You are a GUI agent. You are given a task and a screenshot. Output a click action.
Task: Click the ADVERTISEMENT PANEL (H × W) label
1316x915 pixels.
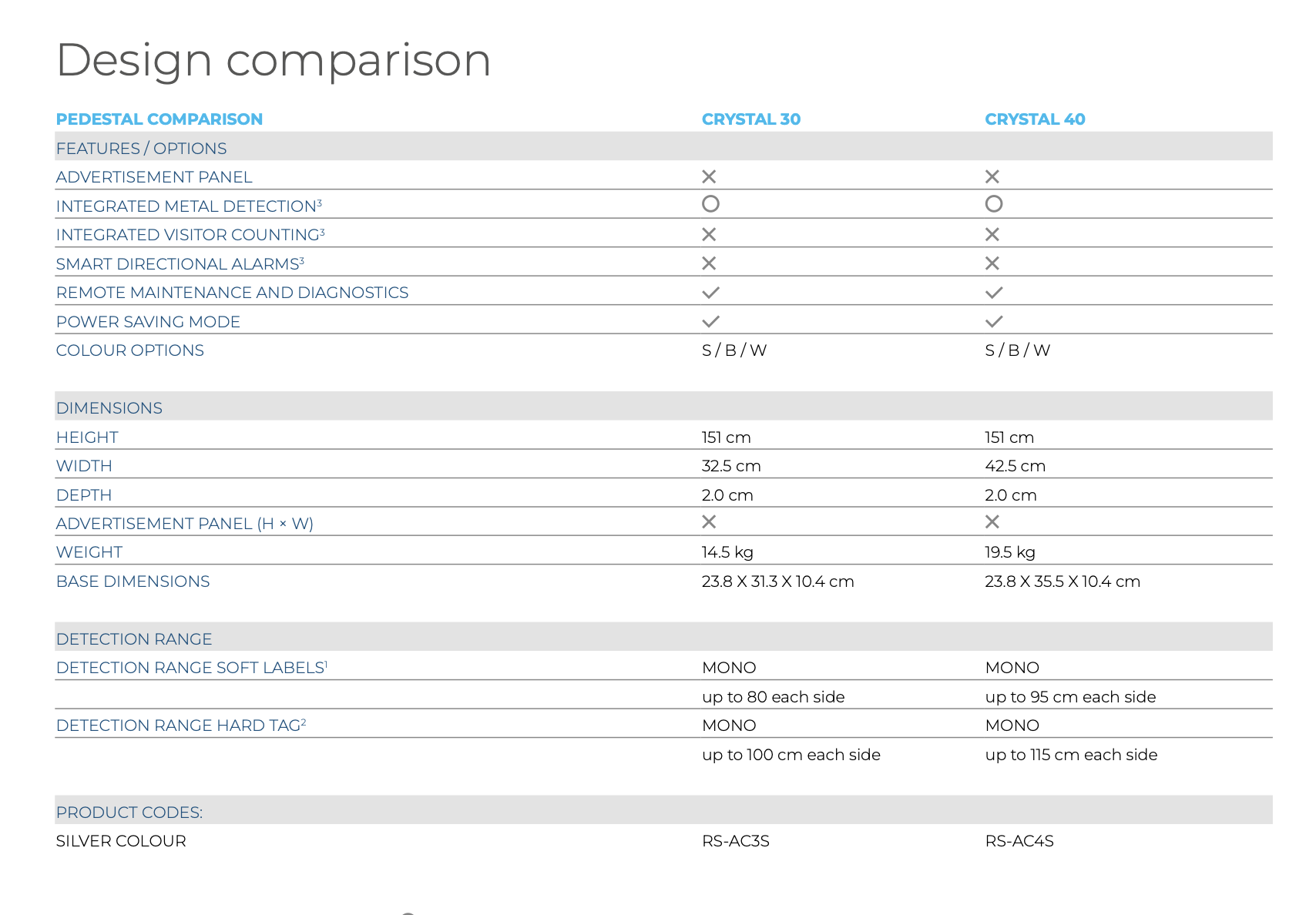[185, 524]
